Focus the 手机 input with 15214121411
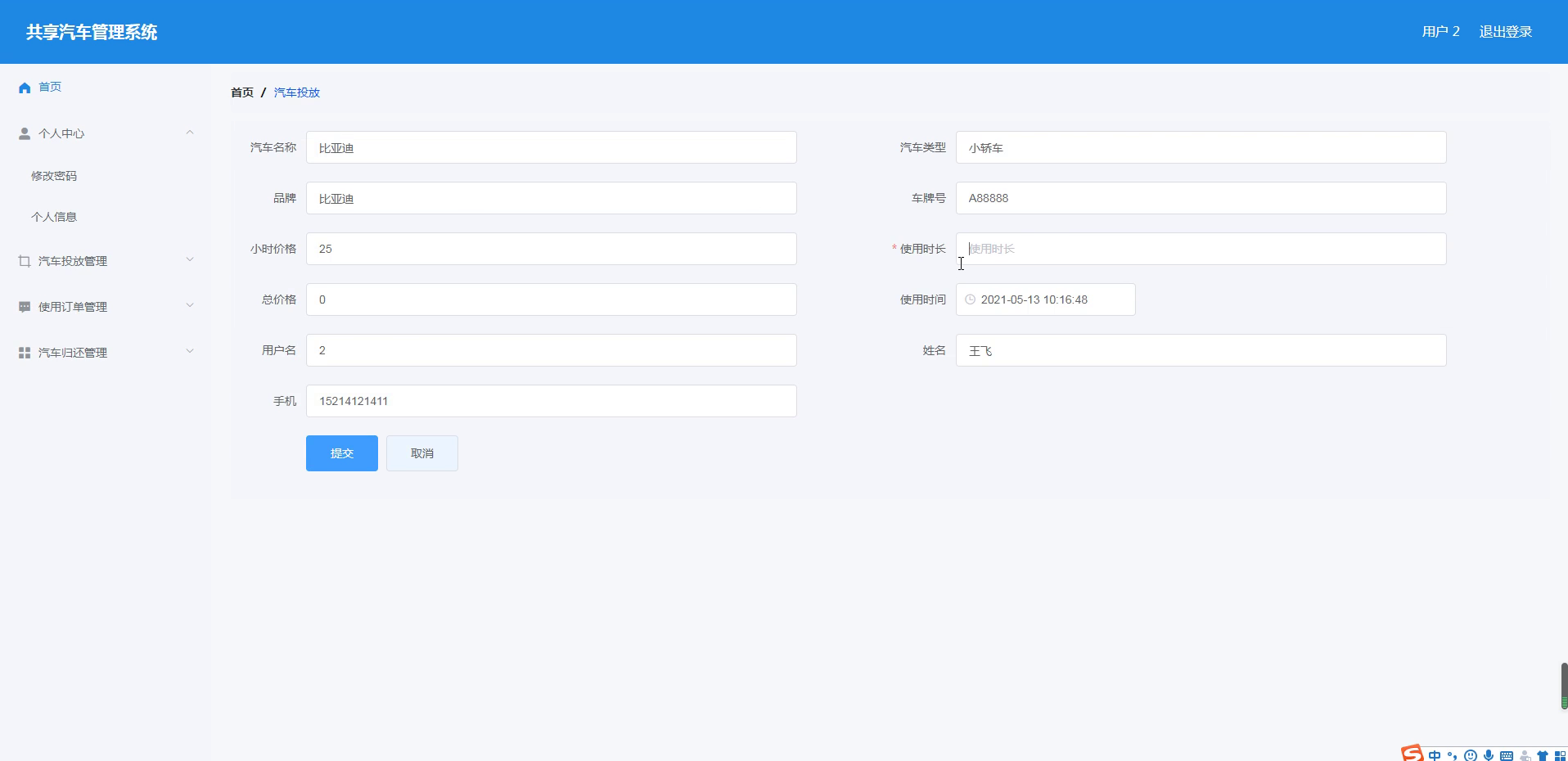This screenshot has height=761, width=1568. [552, 401]
